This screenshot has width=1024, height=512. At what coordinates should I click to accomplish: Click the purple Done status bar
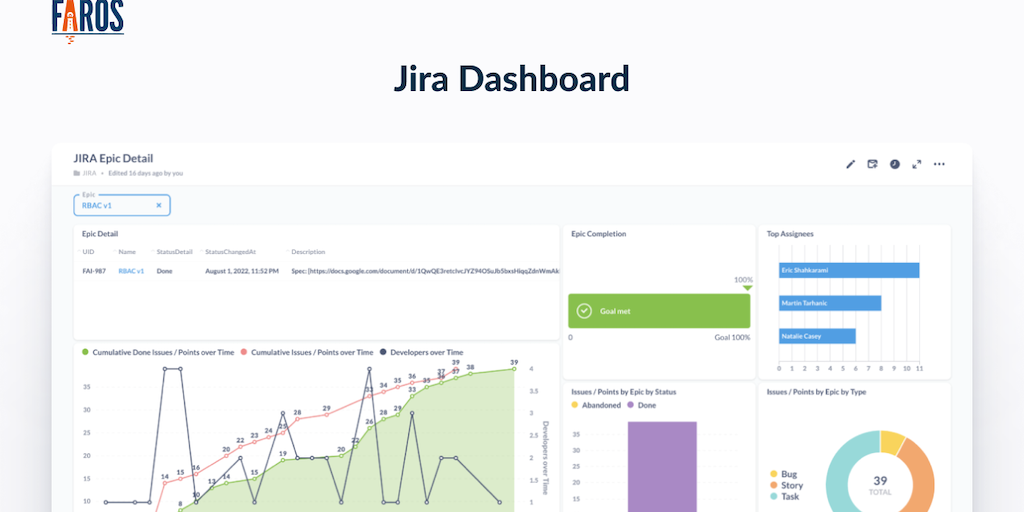click(x=662, y=466)
